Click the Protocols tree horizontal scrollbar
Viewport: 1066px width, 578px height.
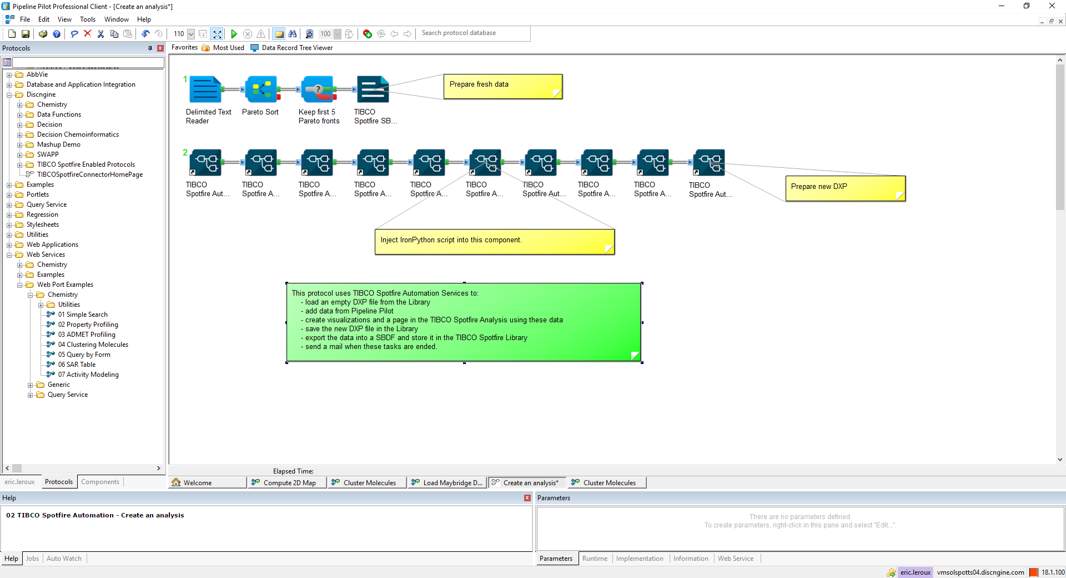pyautogui.click(x=82, y=468)
